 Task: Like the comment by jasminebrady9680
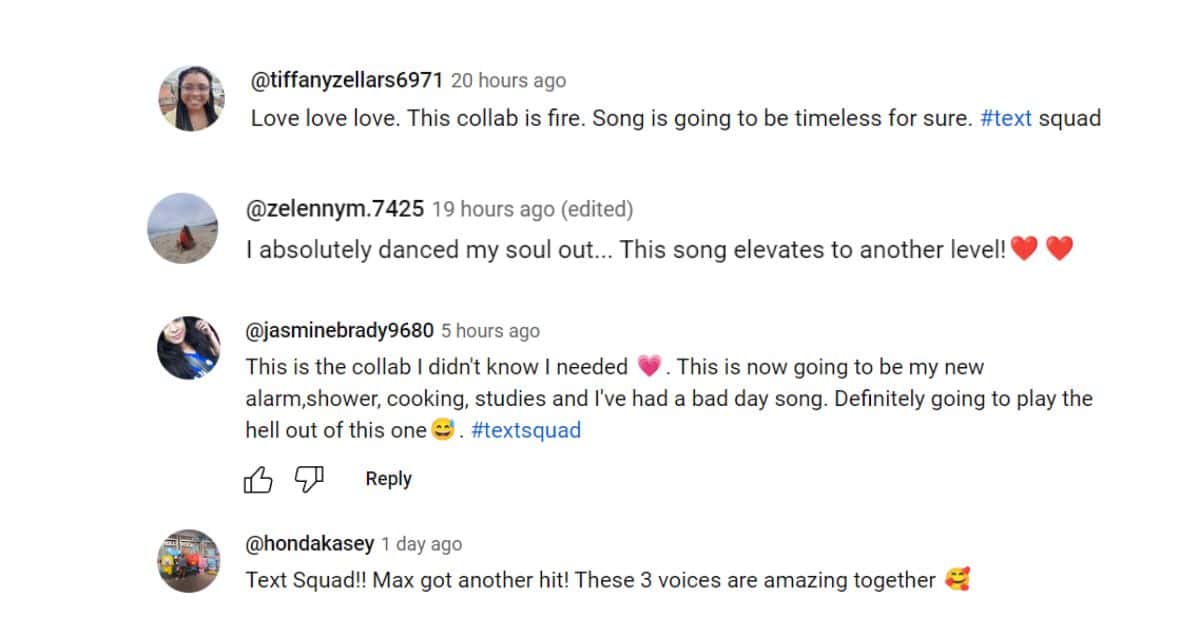[258, 480]
